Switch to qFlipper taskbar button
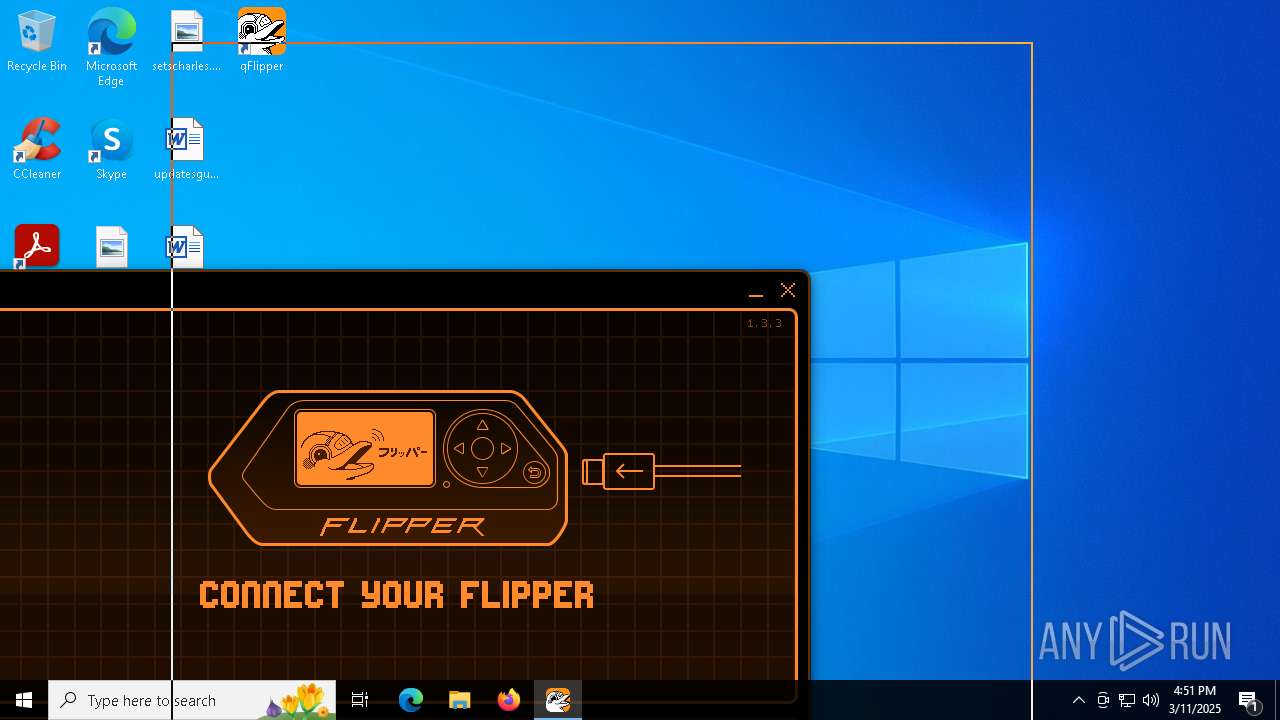The height and width of the screenshot is (720, 1280). click(558, 700)
